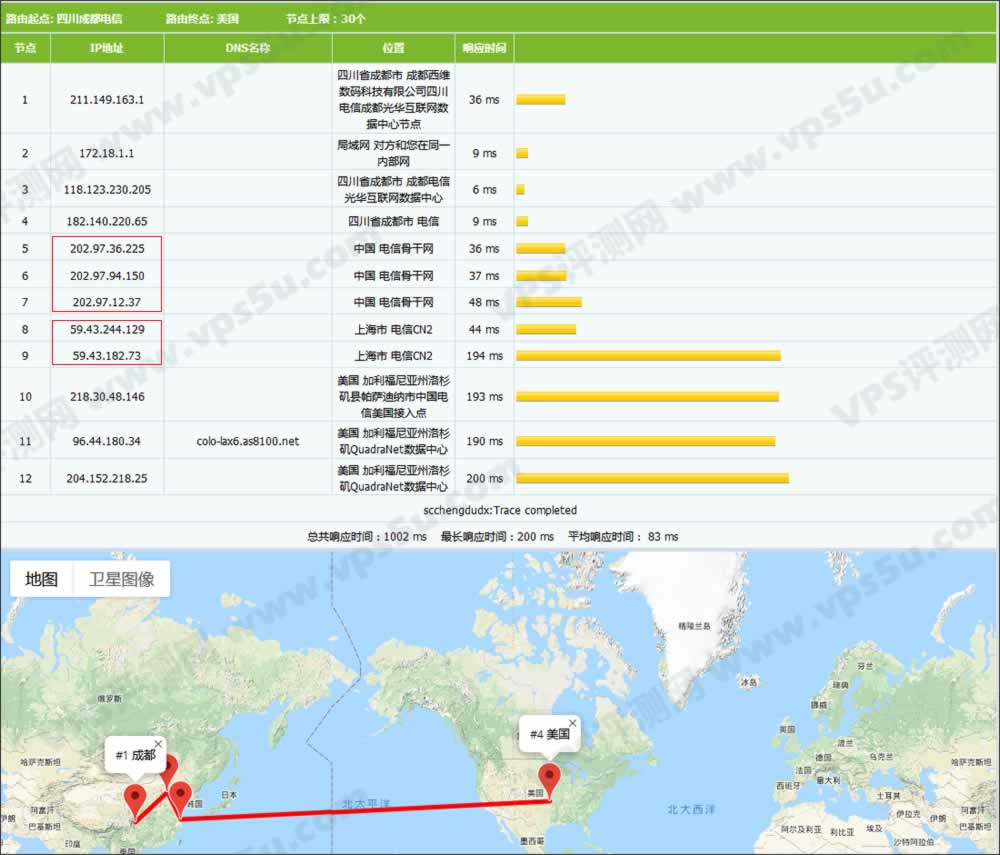The height and width of the screenshot is (855, 1000).
Task: Click the 节点 column header
Action: click(x=25, y=48)
